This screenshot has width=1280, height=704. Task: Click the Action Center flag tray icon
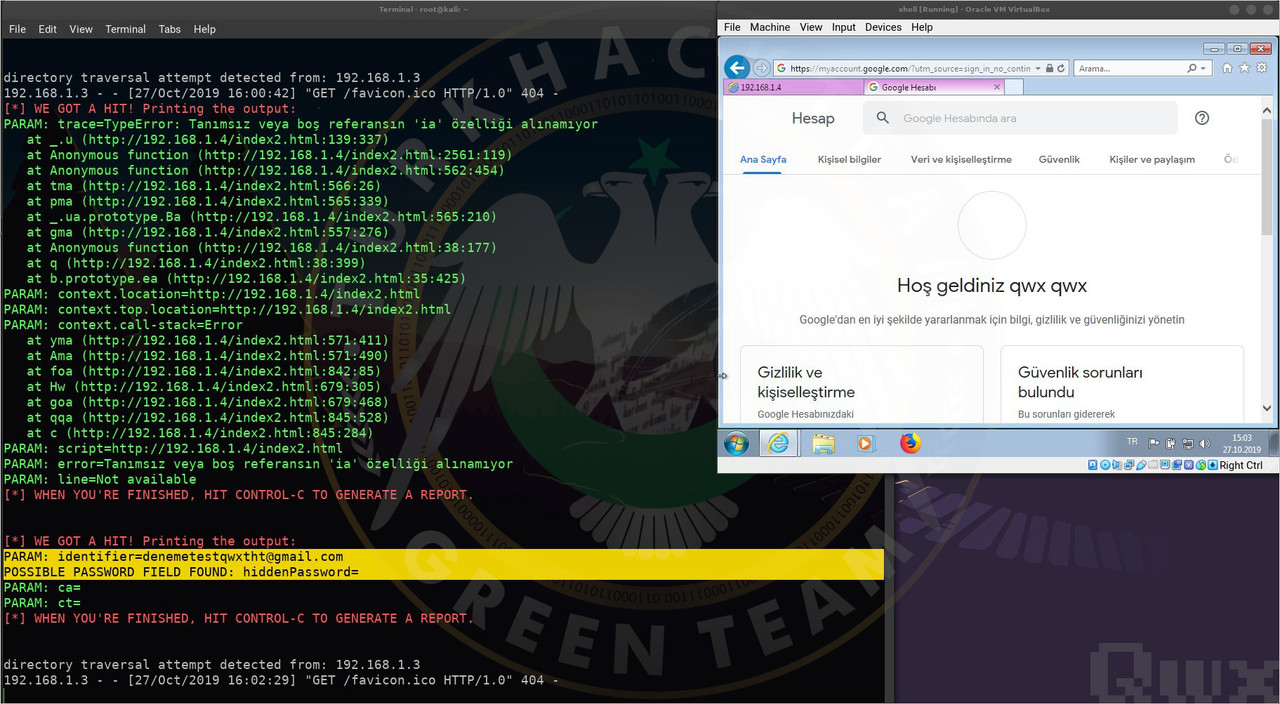pyautogui.click(x=1154, y=443)
